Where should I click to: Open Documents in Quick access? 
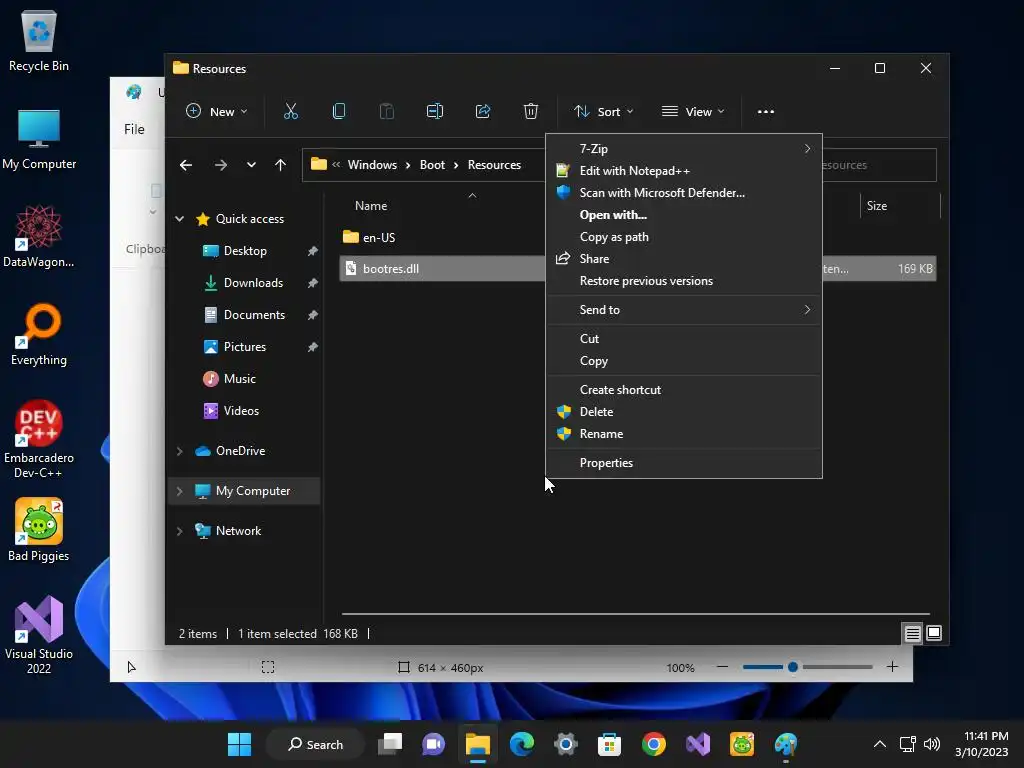click(255, 315)
